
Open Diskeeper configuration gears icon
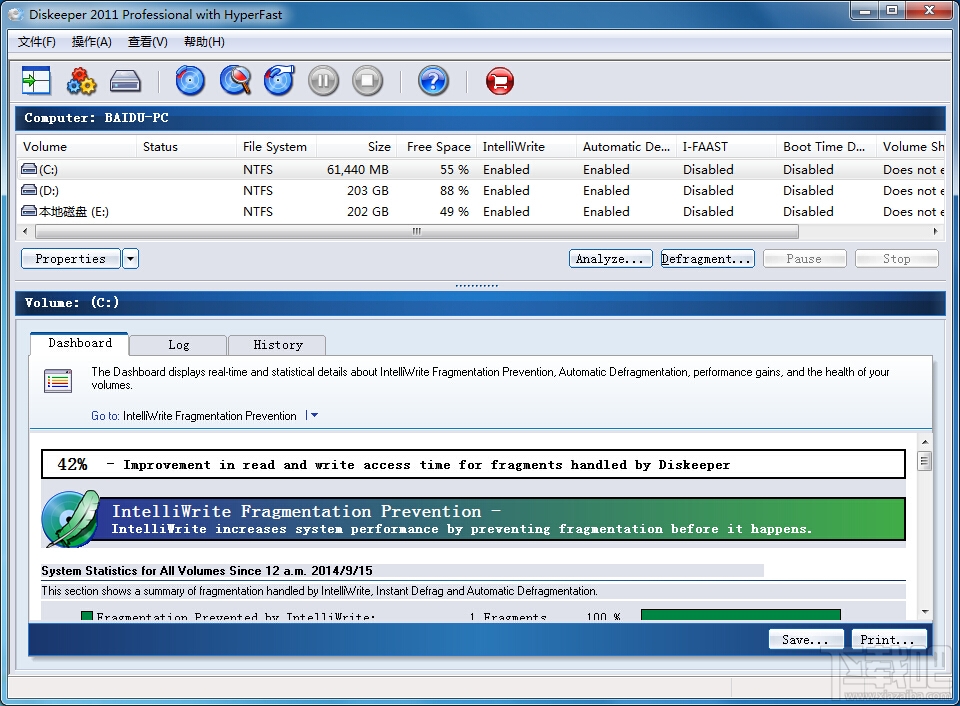click(81, 80)
